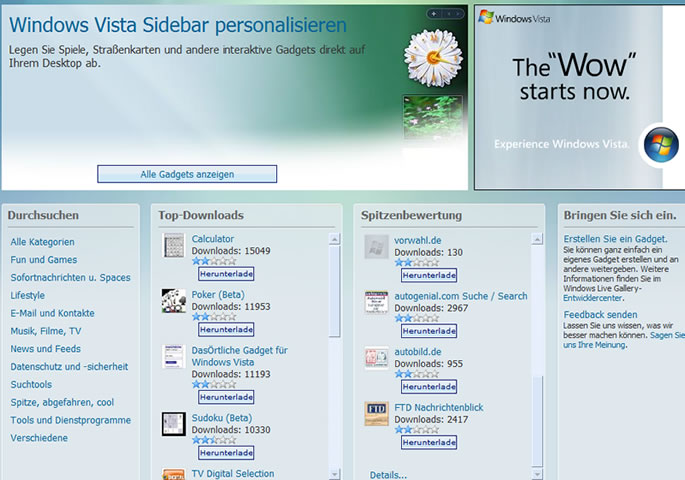Image resolution: width=685 pixels, height=480 pixels.
Task: Open the Calculator gadget link
Action: point(213,239)
